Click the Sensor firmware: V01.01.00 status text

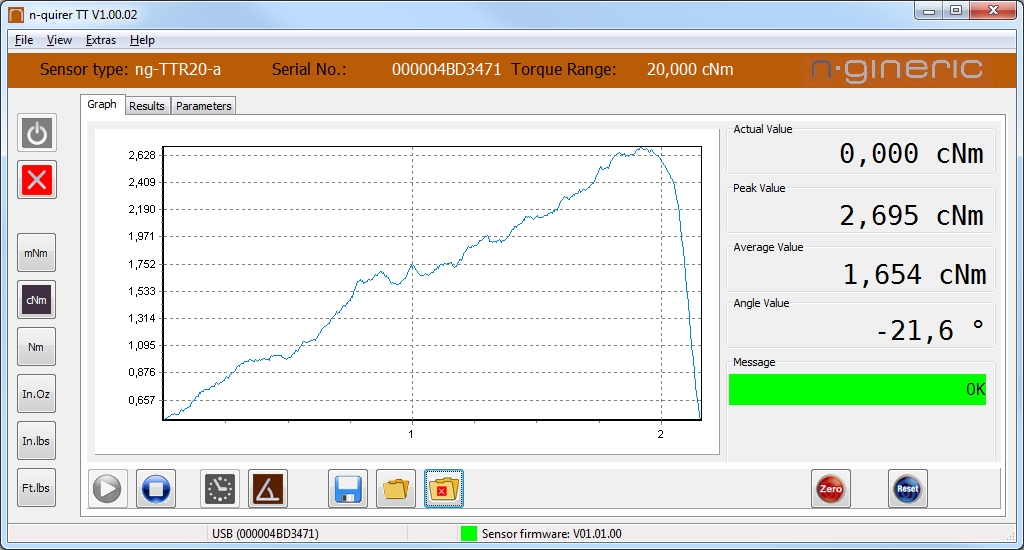click(552, 534)
